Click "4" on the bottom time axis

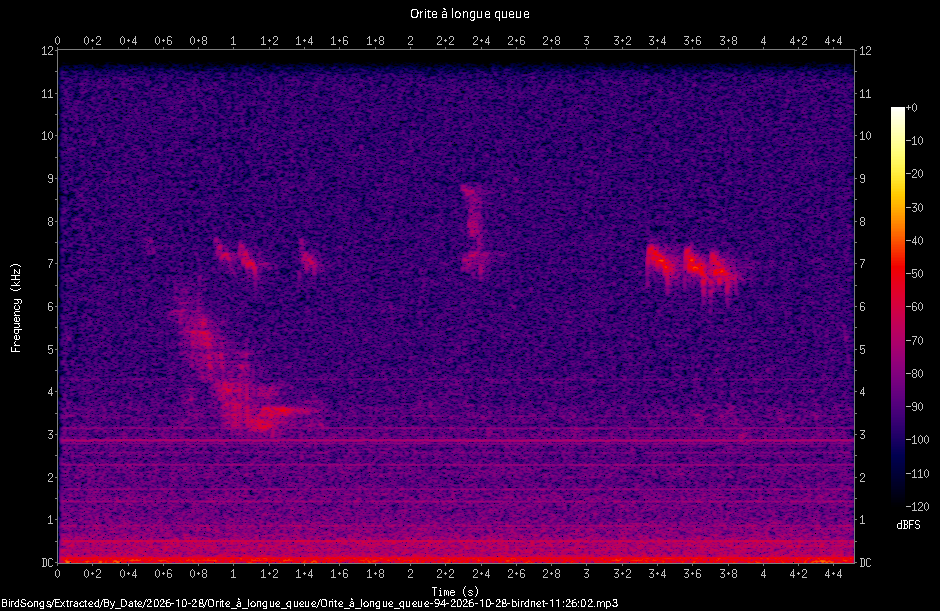pyautogui.click(x=763, y=574)
